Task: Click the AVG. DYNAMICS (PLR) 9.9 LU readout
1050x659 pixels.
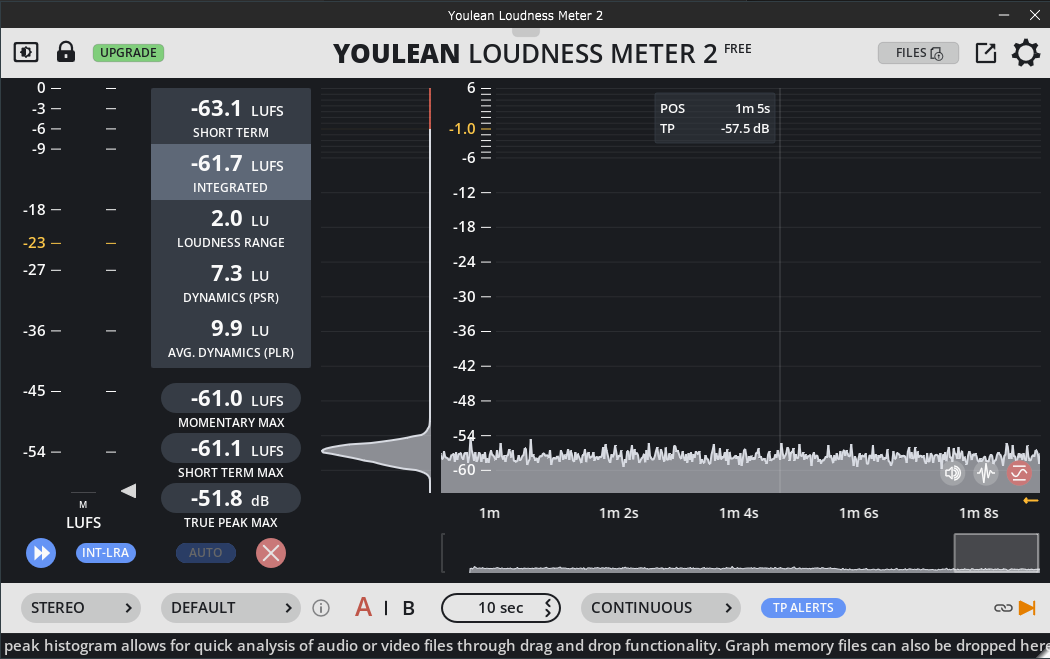Action: [x=231, y=338]
